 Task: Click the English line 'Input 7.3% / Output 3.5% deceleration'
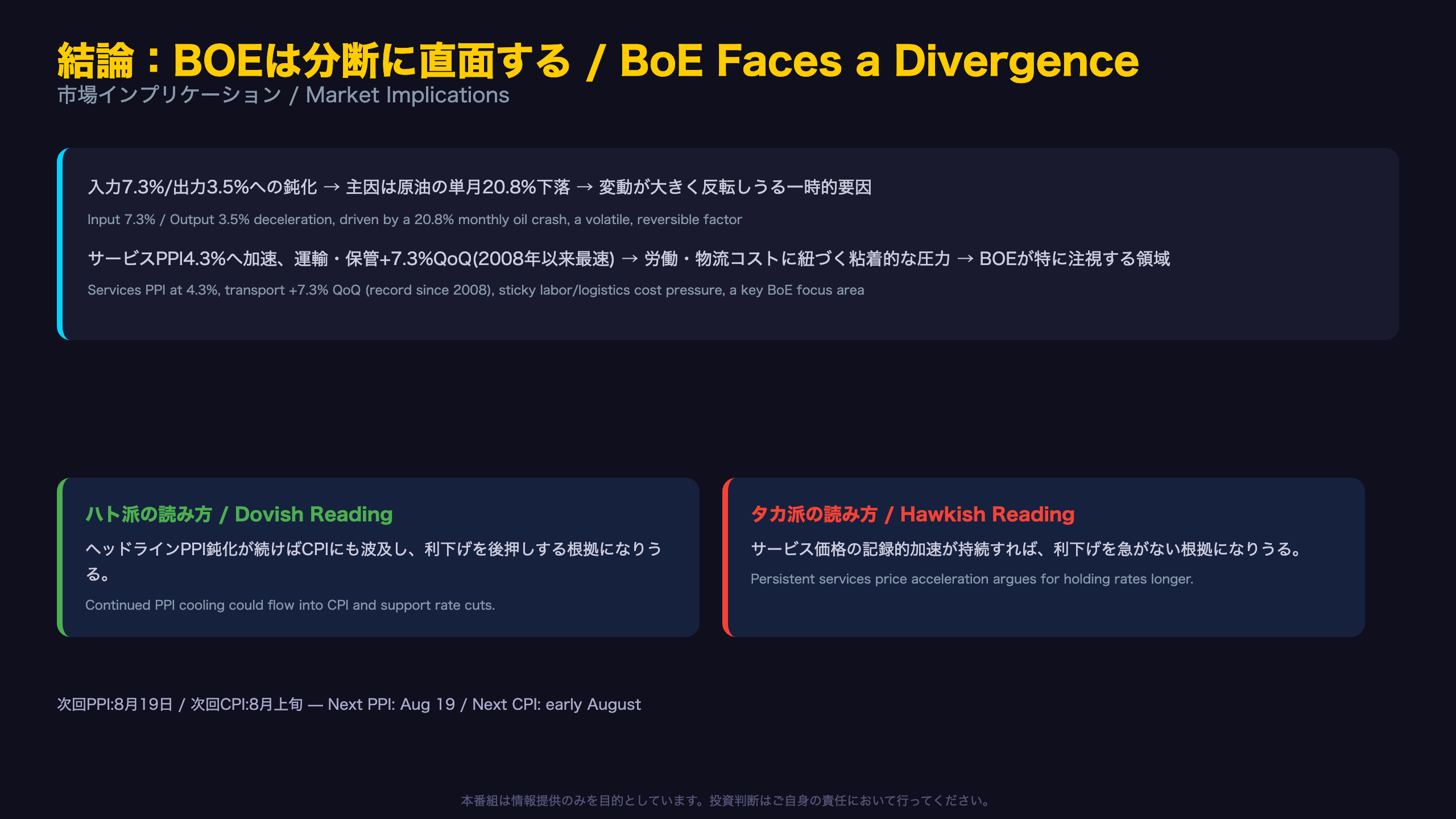pos(415,220)
